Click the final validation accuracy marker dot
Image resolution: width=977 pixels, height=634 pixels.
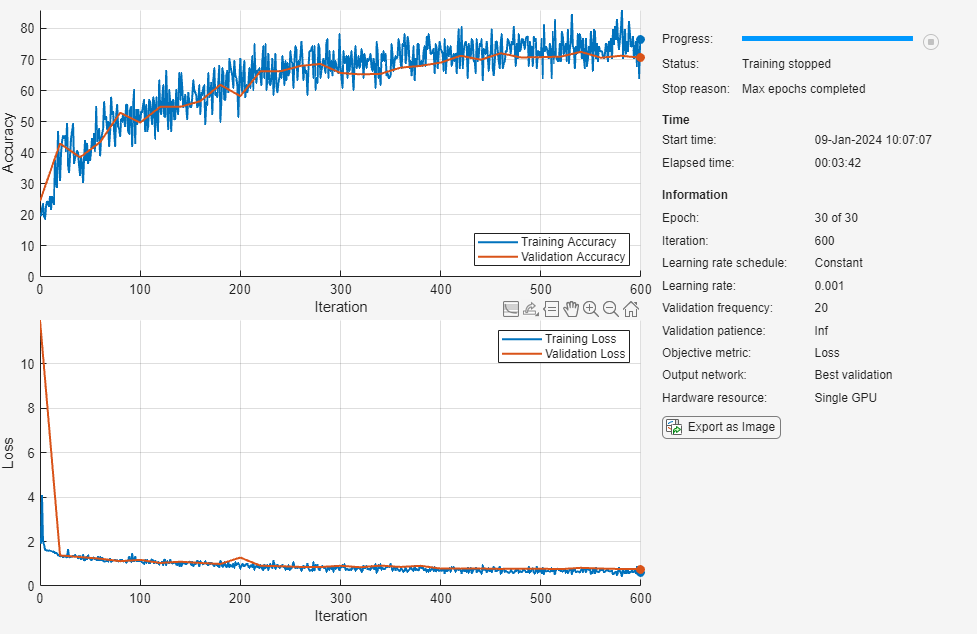640,57
